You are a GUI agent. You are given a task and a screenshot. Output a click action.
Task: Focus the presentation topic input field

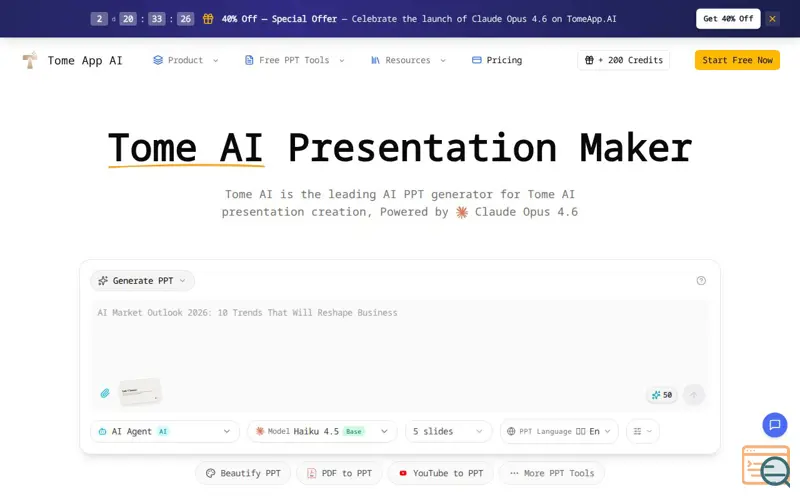400,339
